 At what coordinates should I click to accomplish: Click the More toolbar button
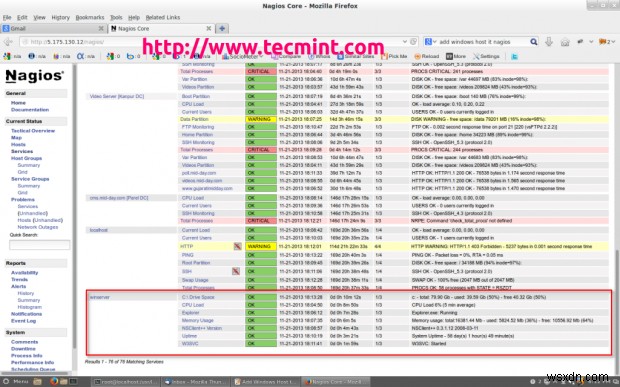point(456,57)
